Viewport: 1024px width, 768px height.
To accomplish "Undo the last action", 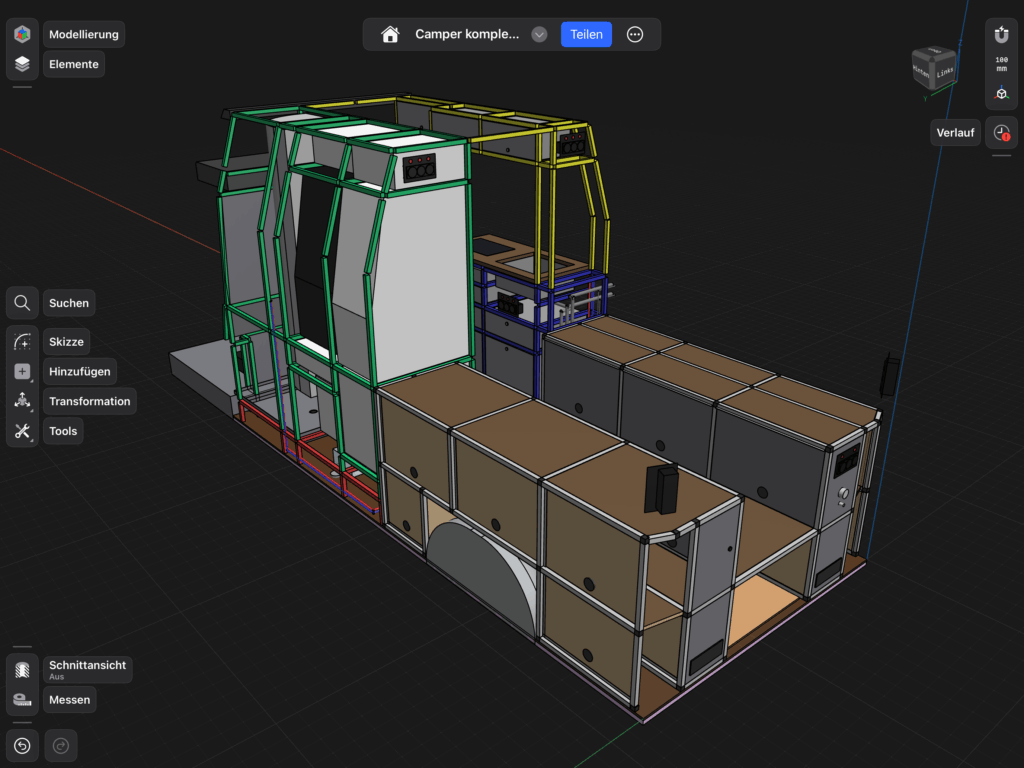I will (x=22, y=745).
